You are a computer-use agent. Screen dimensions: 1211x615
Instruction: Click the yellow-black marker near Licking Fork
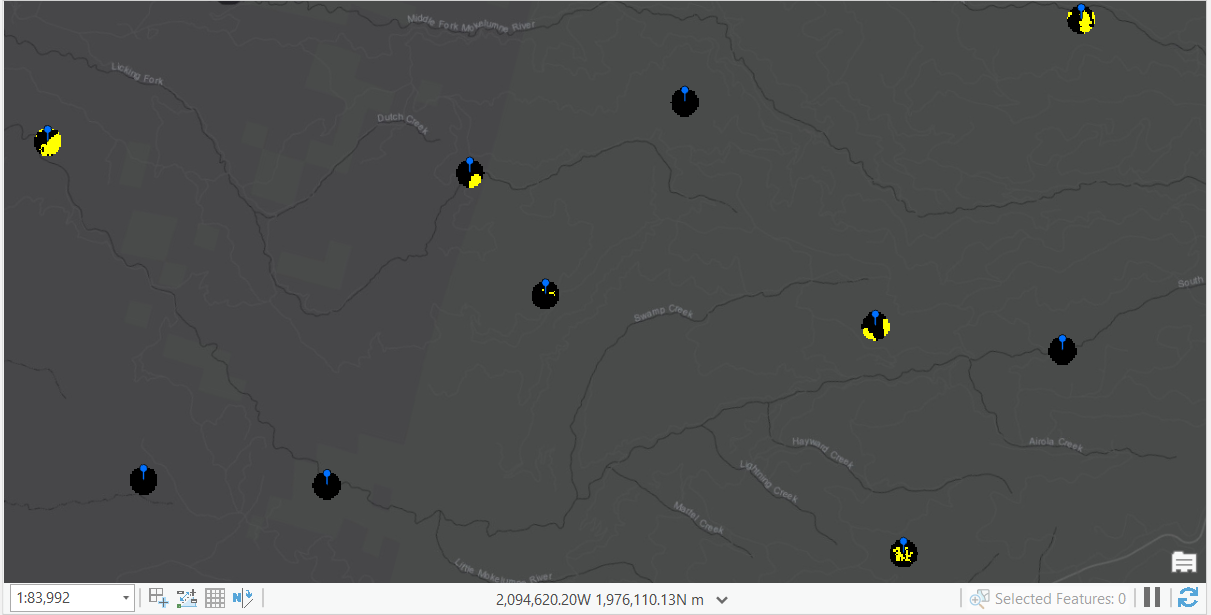pyautogui.click(x=48, y=142)
